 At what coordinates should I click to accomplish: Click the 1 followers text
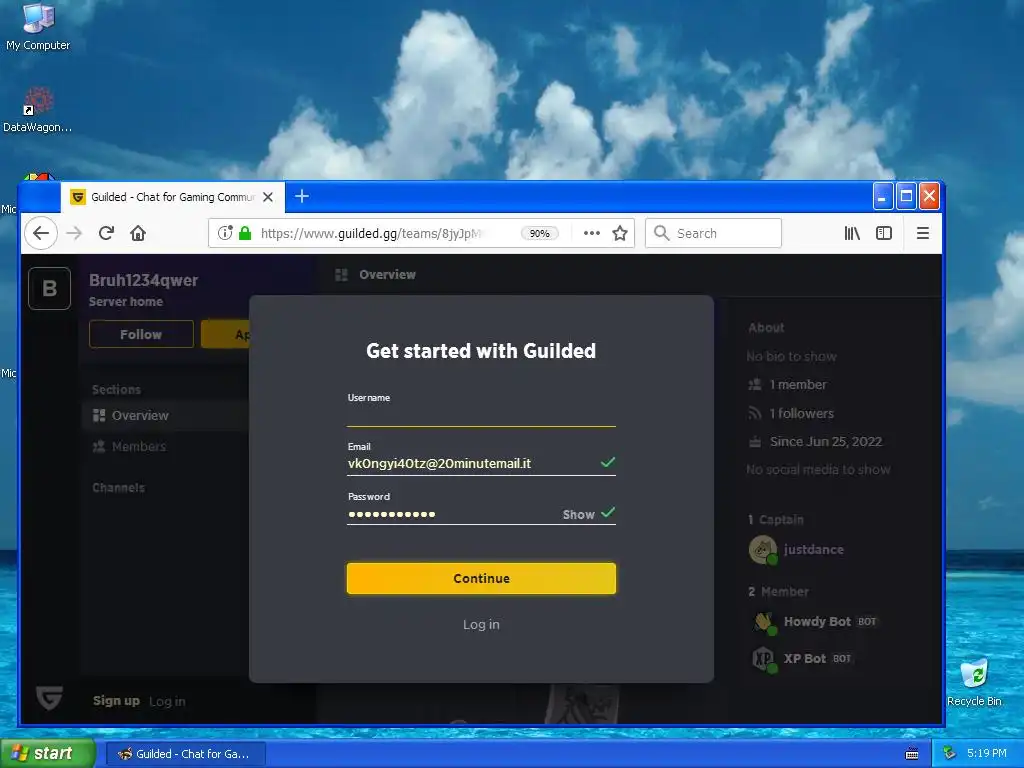(x=802, y=413)
